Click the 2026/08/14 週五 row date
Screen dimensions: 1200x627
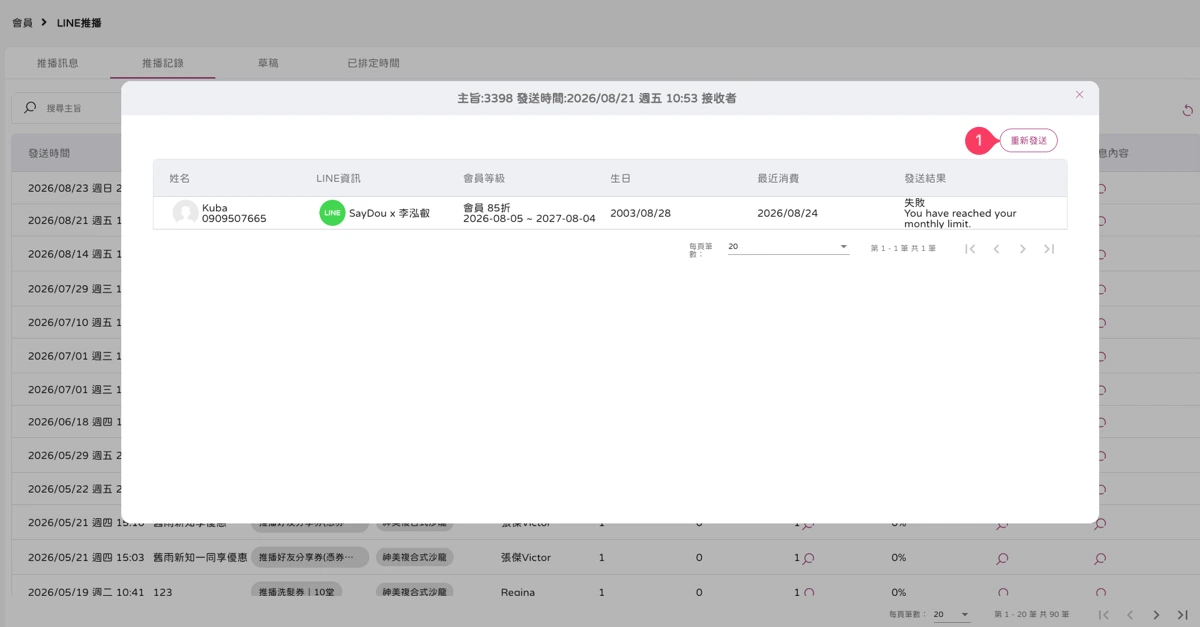[75, 255]
